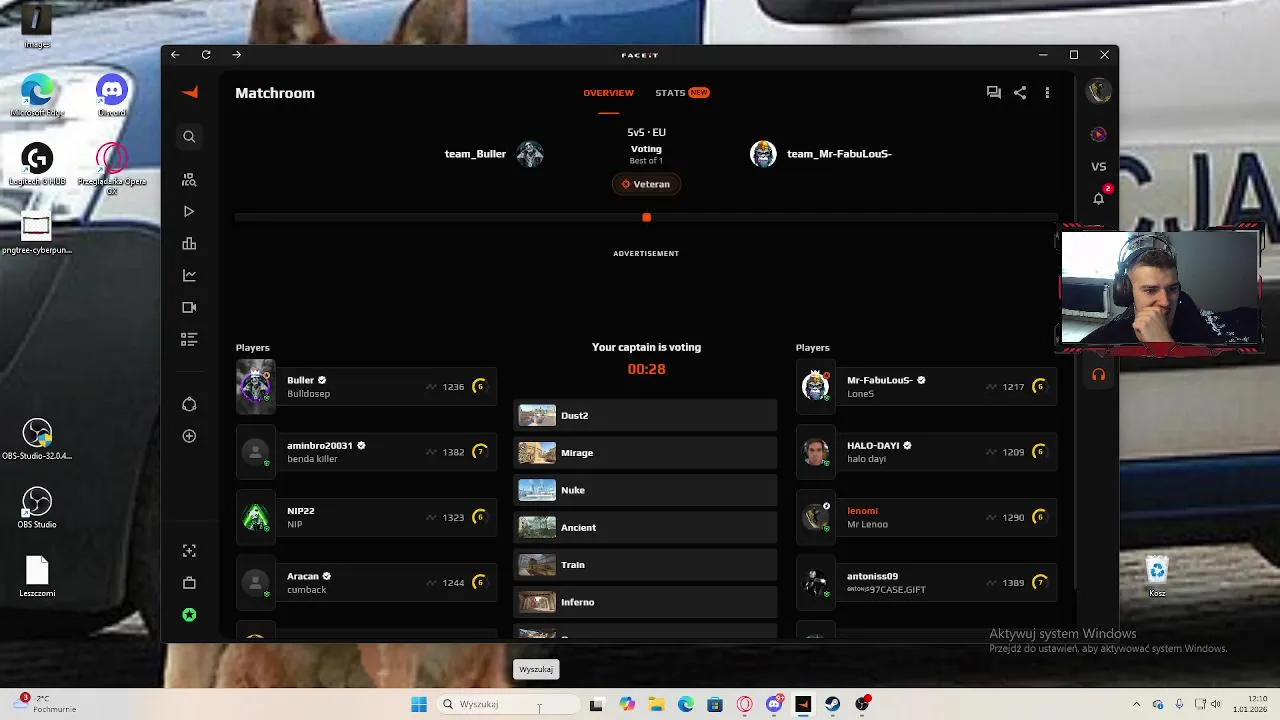Open the FACEIT search in sidebar
This screenshot has height=720, width=1280.
click(x=189, y=136)
